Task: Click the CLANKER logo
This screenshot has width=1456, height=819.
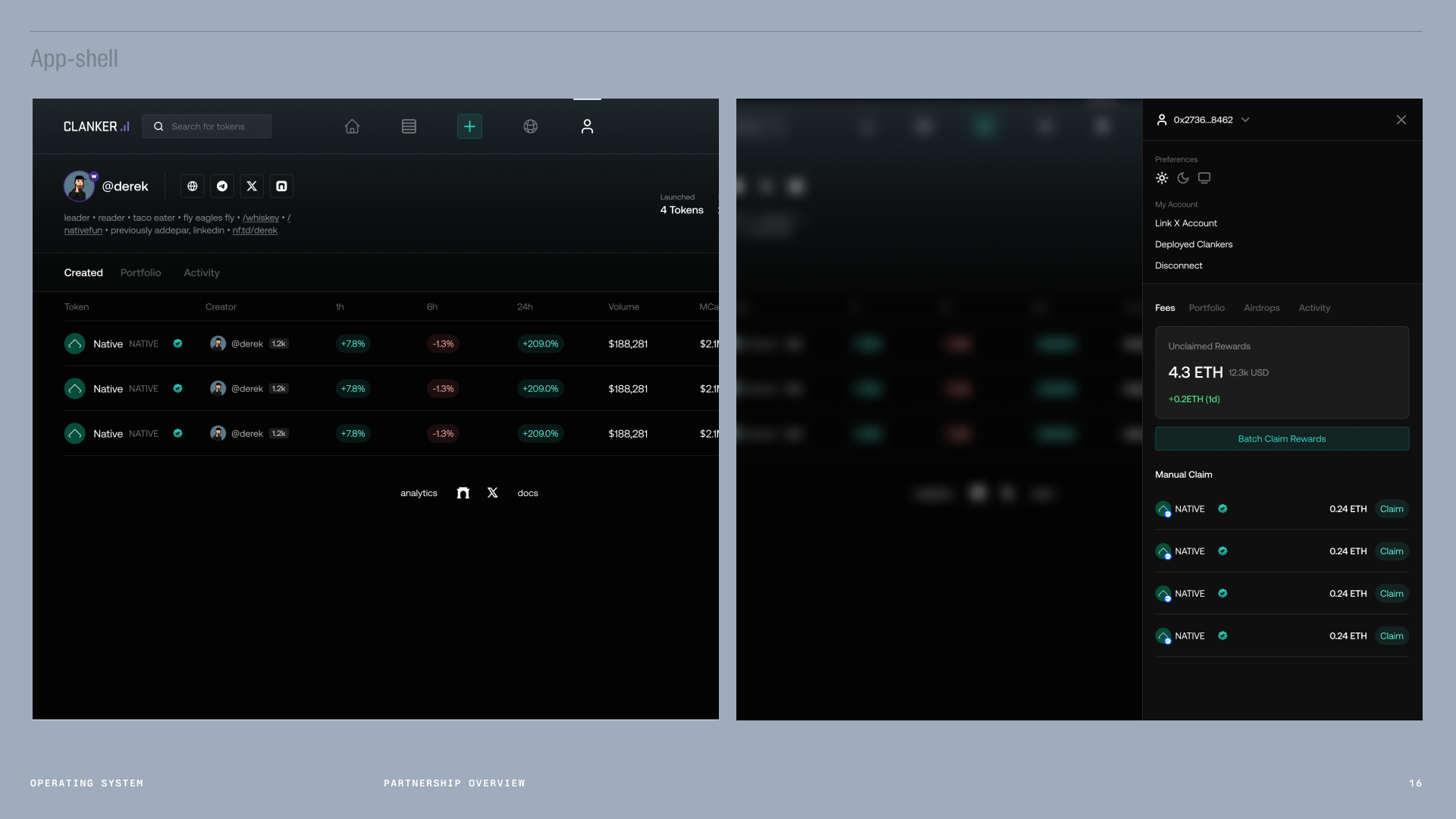Action: [x=96, y=127]
